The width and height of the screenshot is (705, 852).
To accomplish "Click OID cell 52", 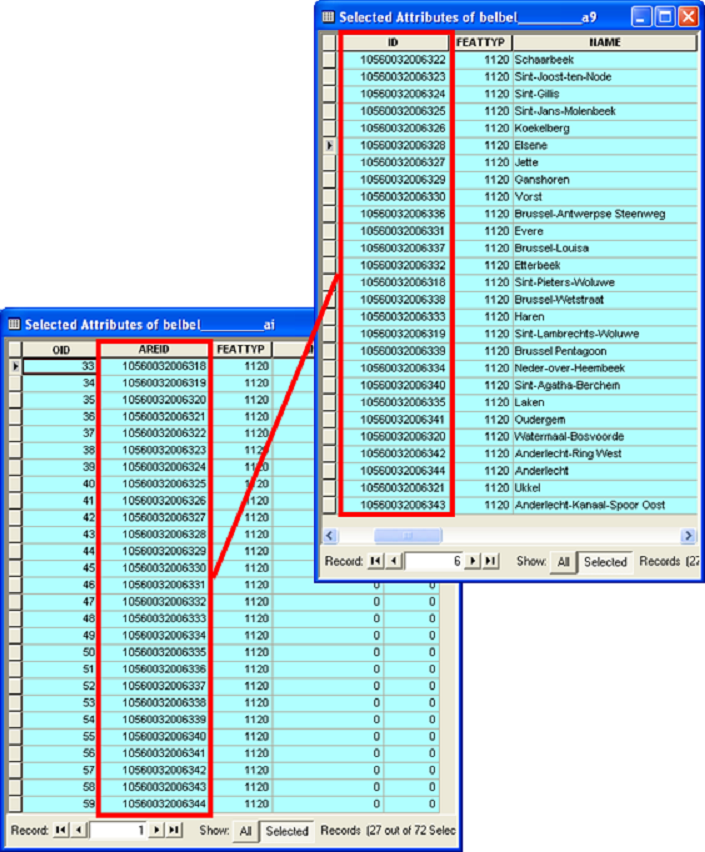I will [60, 686].
